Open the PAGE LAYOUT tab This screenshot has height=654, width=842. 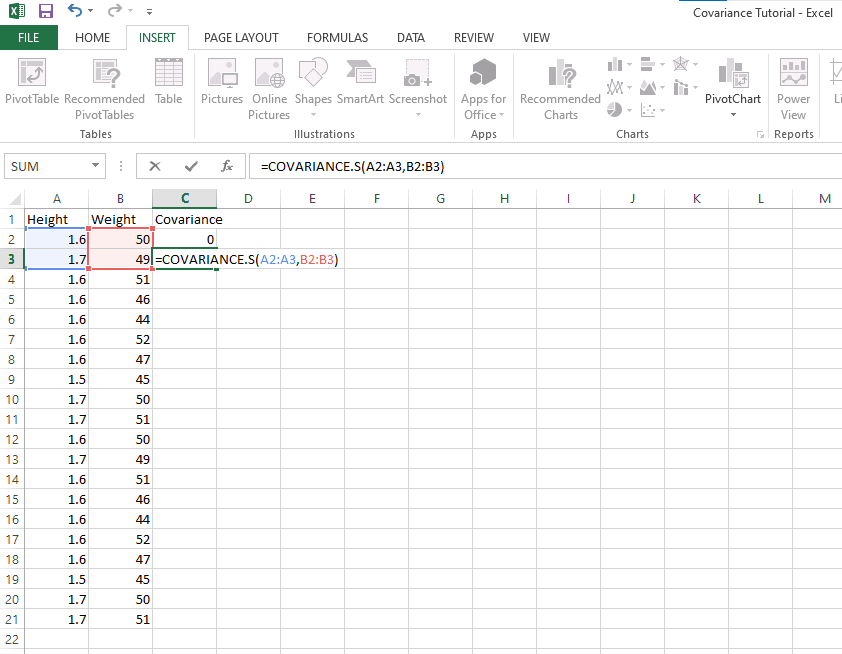241,38
